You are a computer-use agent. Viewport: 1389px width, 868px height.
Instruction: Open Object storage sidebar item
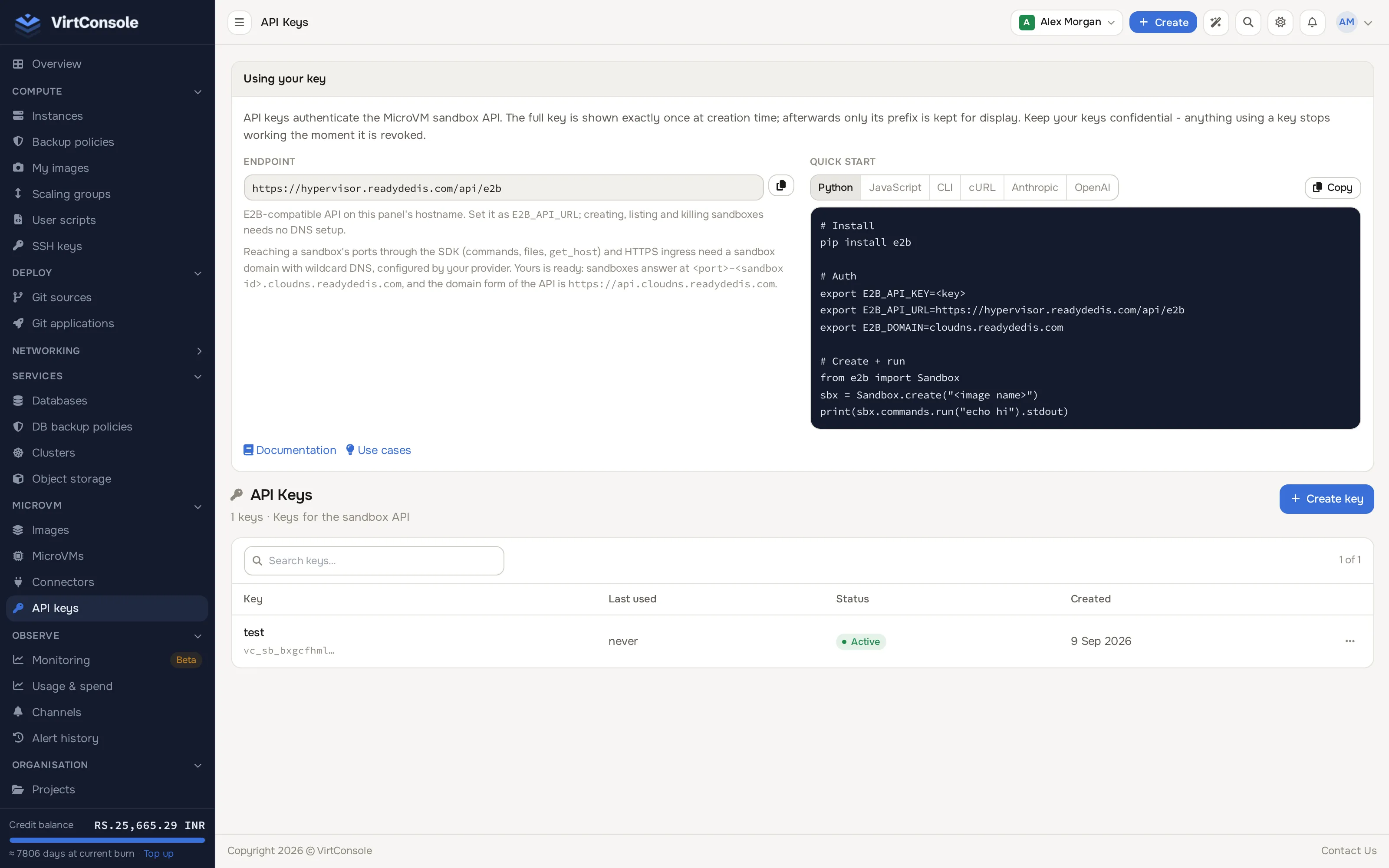(107, 479)
